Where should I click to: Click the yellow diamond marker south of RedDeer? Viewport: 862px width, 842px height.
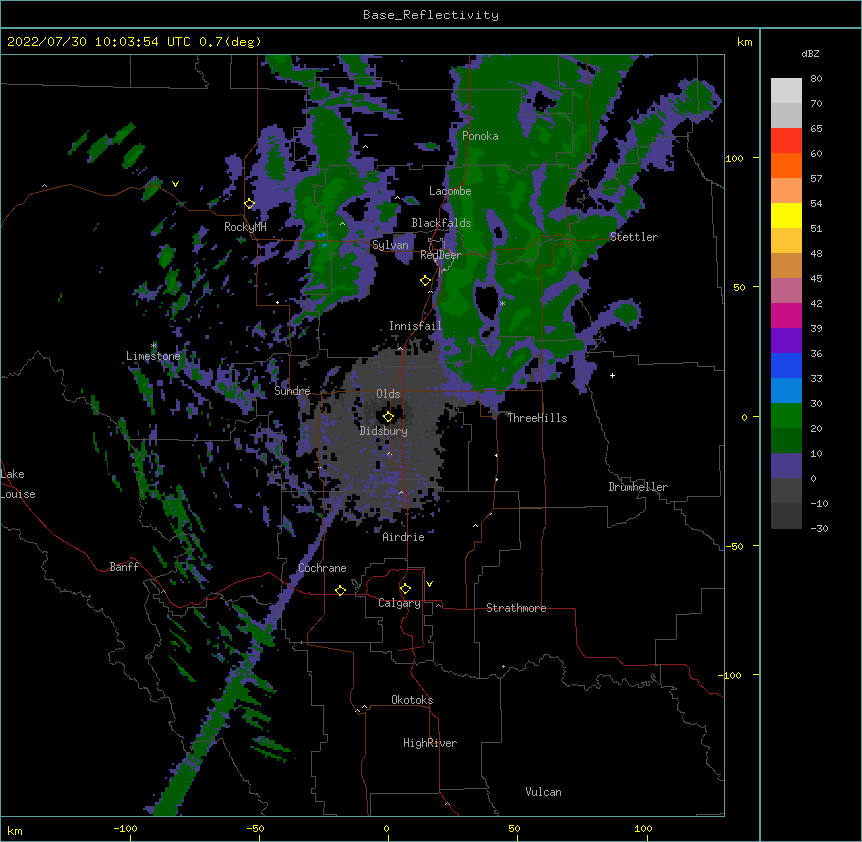425,281
